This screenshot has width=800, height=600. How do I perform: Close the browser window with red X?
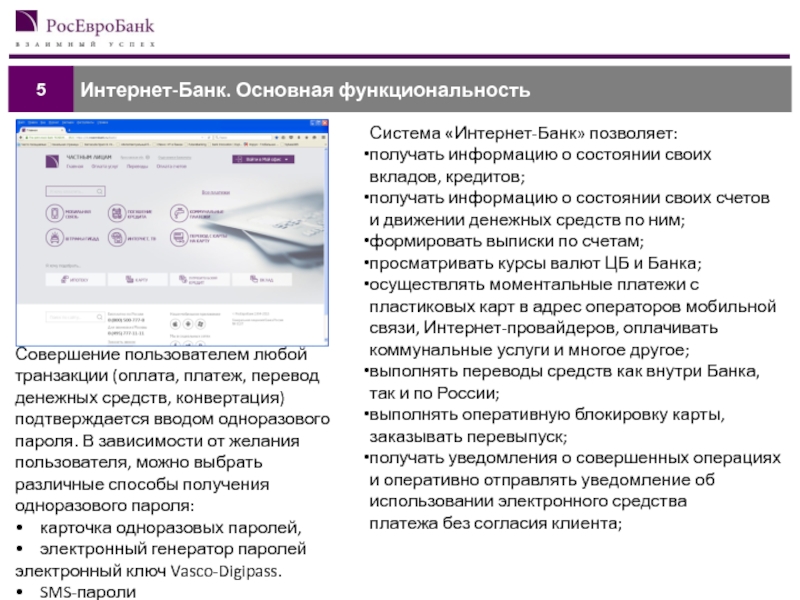[324, 123]
